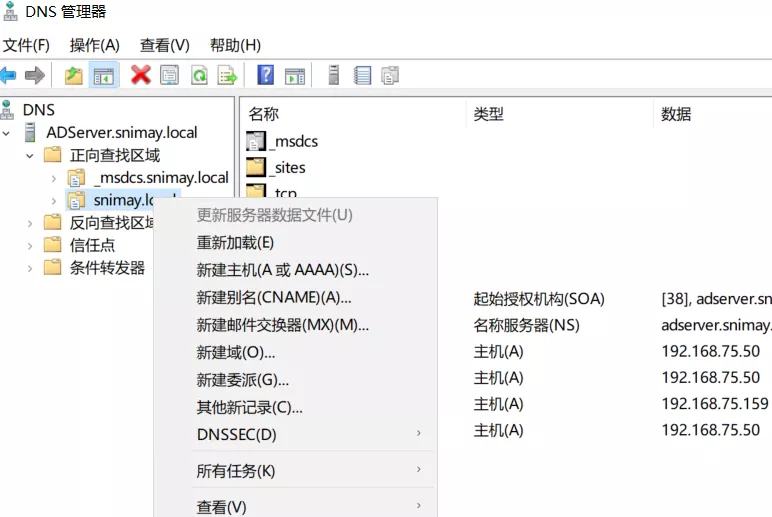Select 条件转发器 in the tree

pos(107,268)
